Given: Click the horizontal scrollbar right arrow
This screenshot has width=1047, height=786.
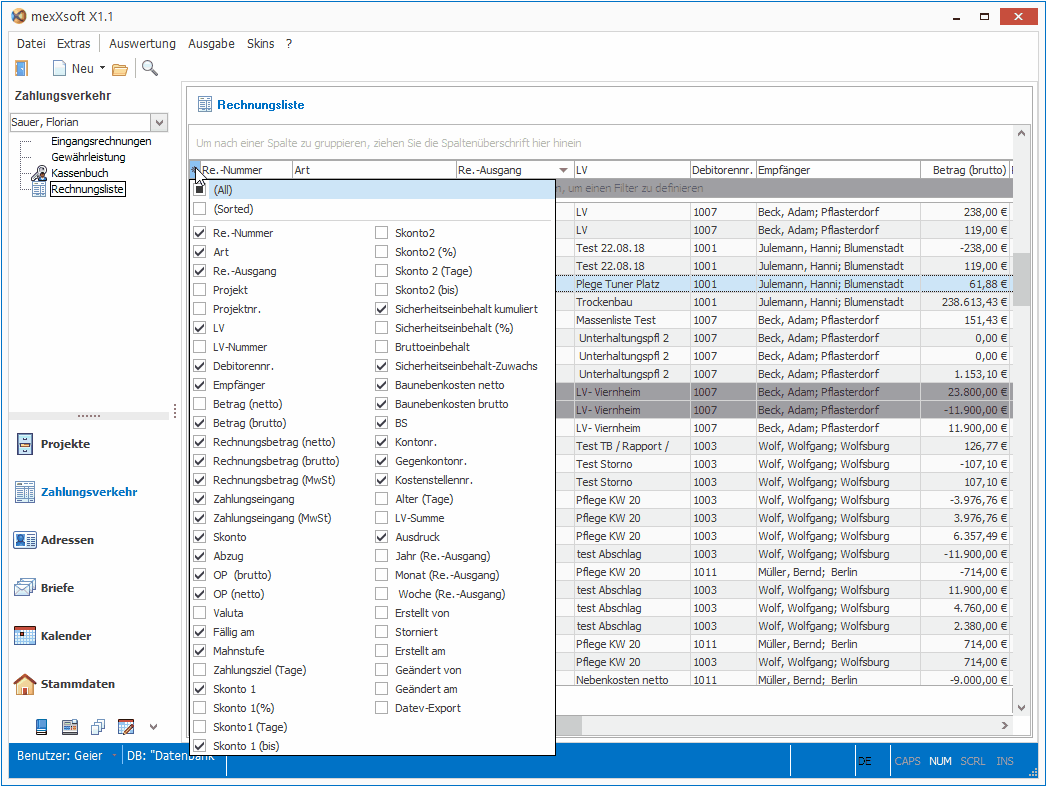Looking at the screenshot, I should coord(1005,725).
